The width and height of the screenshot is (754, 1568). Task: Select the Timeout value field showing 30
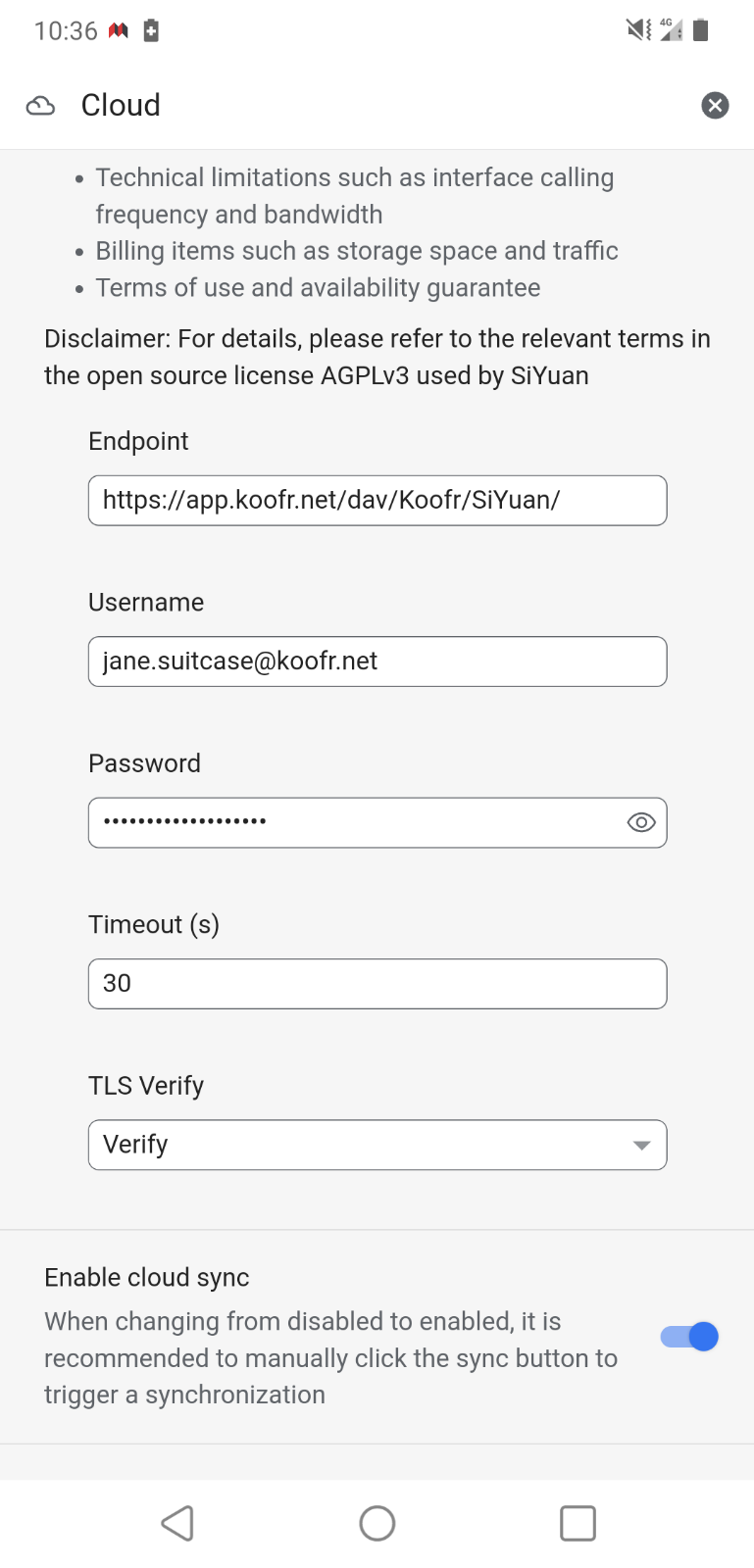point(377,983)
